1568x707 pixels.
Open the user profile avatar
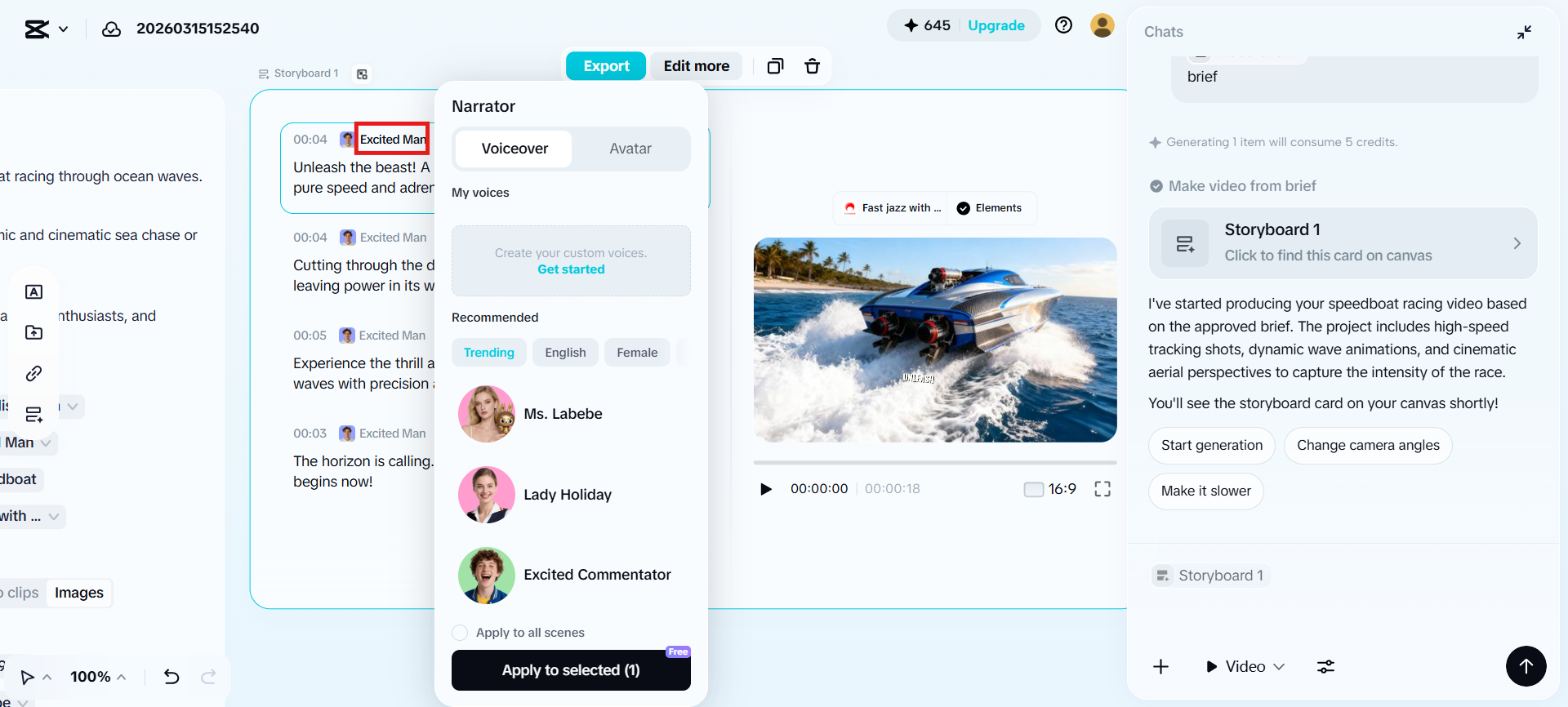tap(1102, 25)
